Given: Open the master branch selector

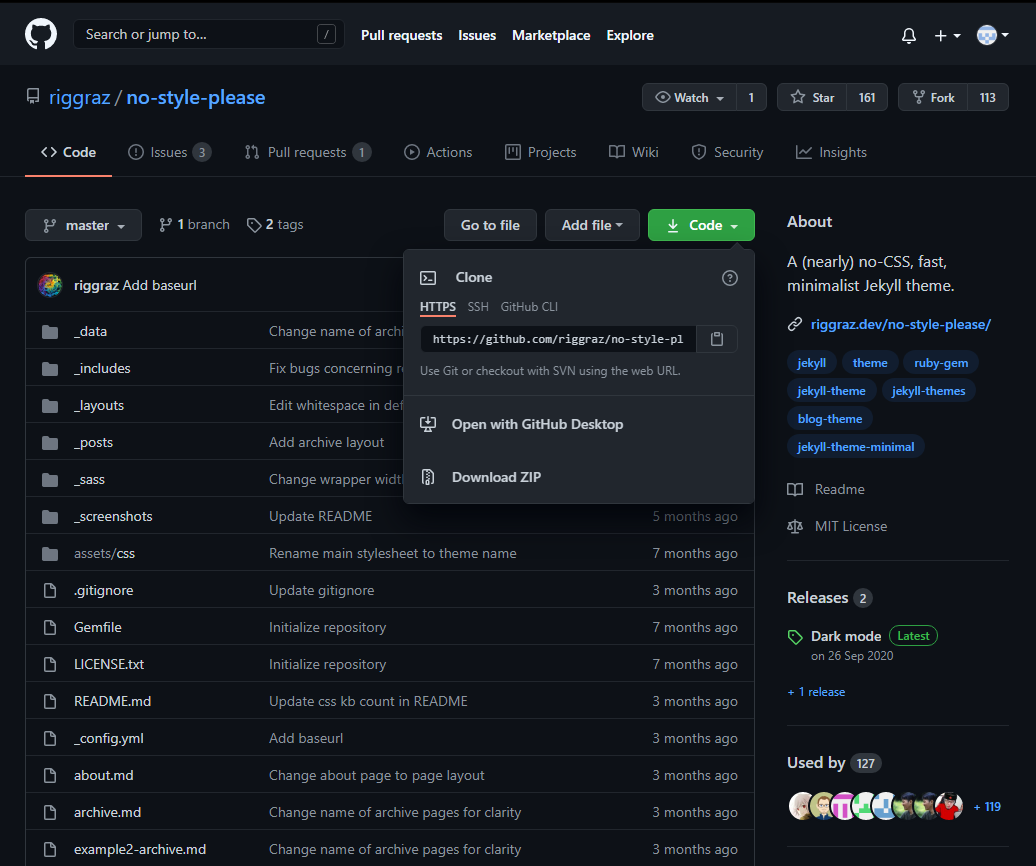Looking at the screenshot, I should (x=83, y=225).
